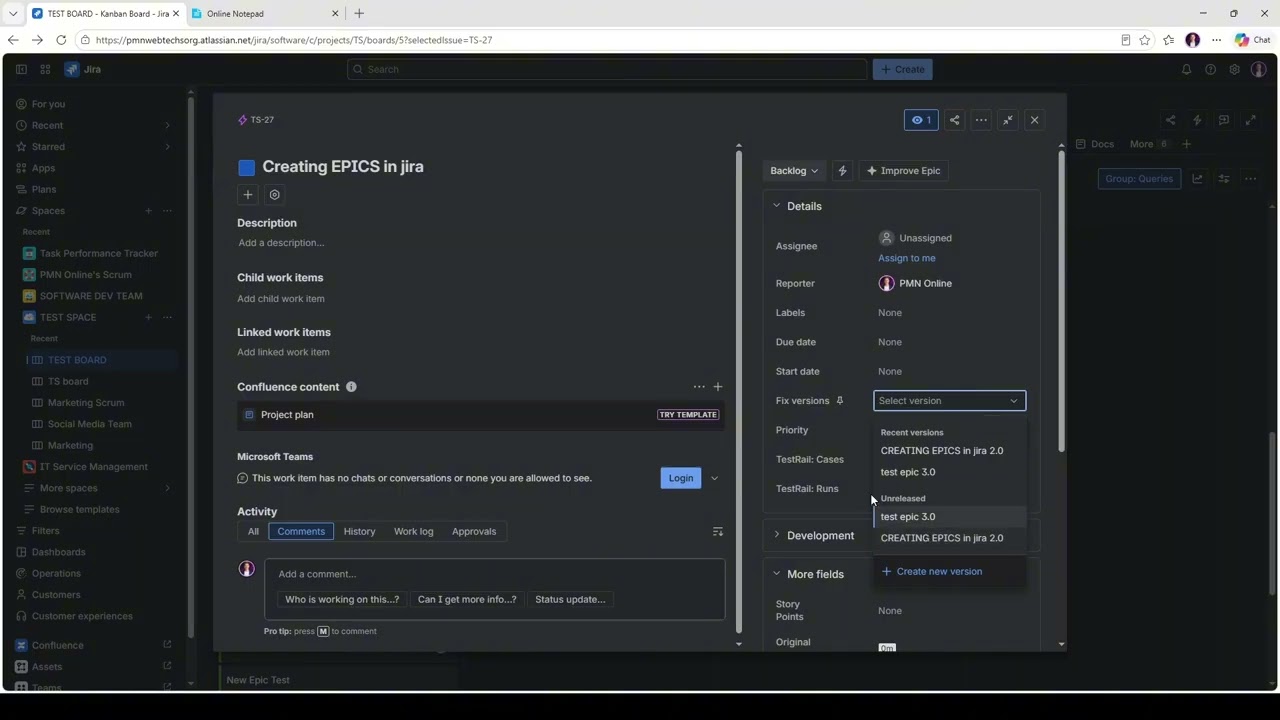Click Add a description field

coord(281,243)
